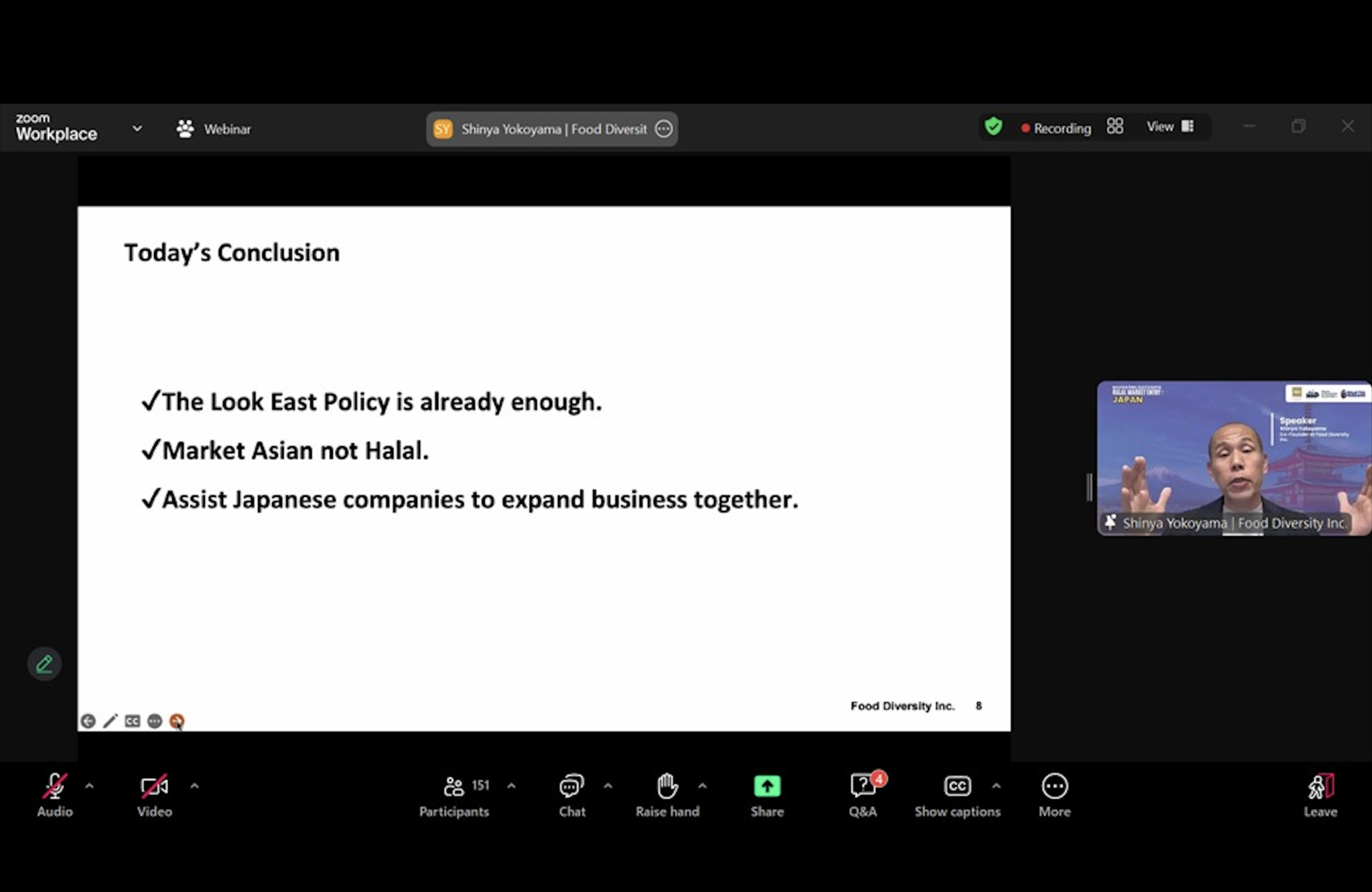Screen dimensions: 1372x892
Task: Unmute the Audio microphone
Action: pyautogui.click(x=54, y=794)
